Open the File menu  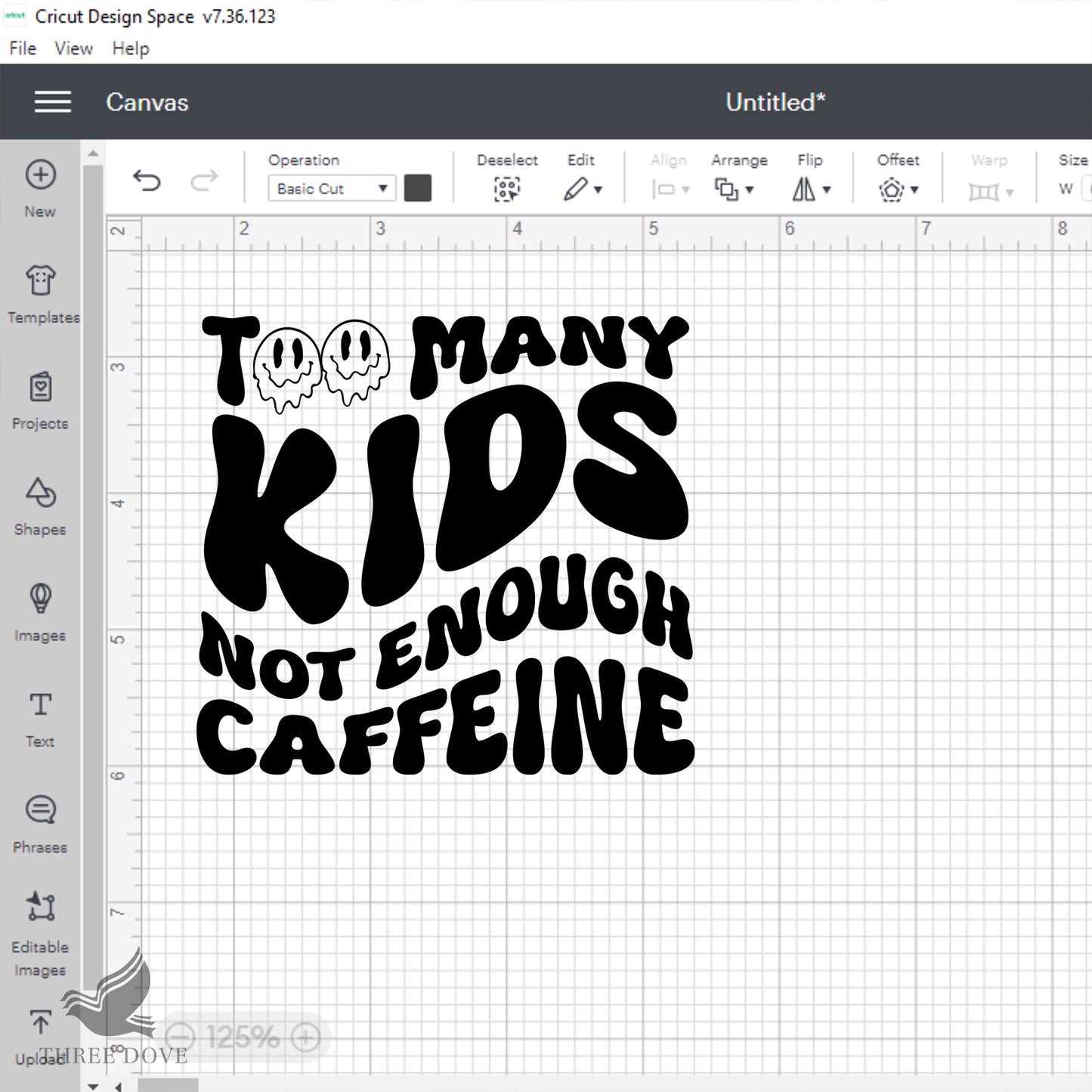coord(23,48)
